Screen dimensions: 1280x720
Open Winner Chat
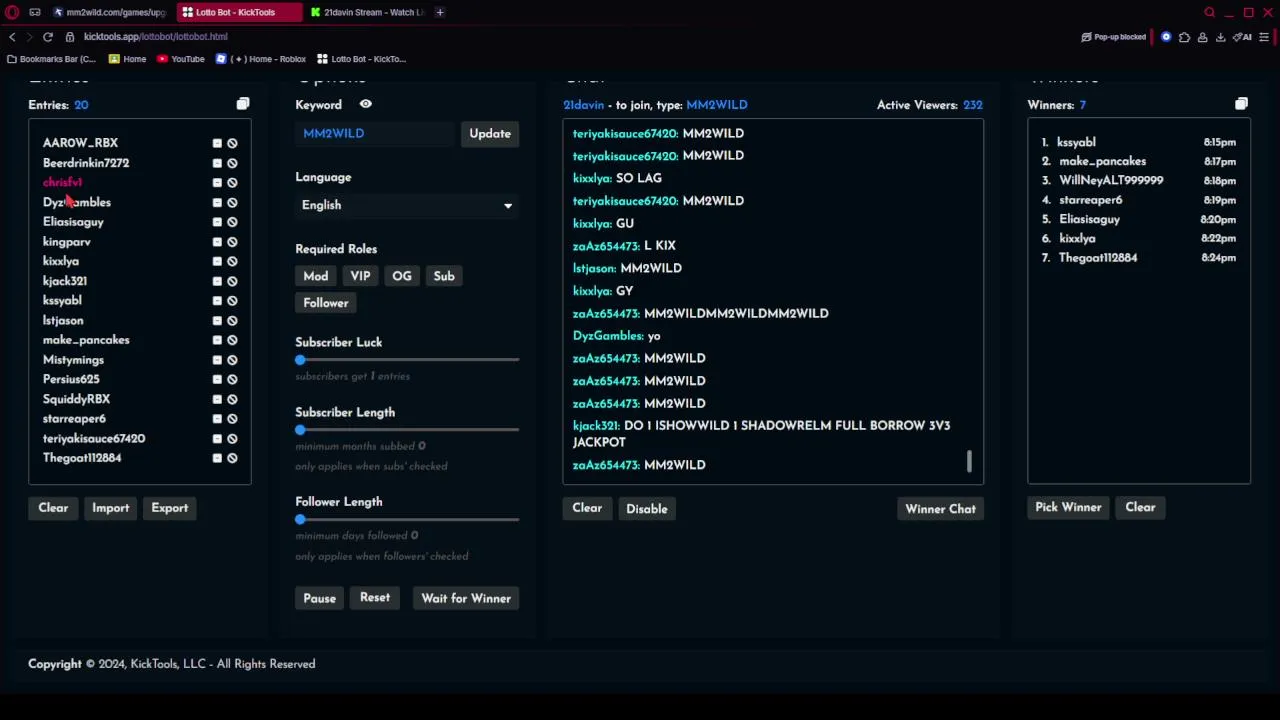tap(940, 509)
